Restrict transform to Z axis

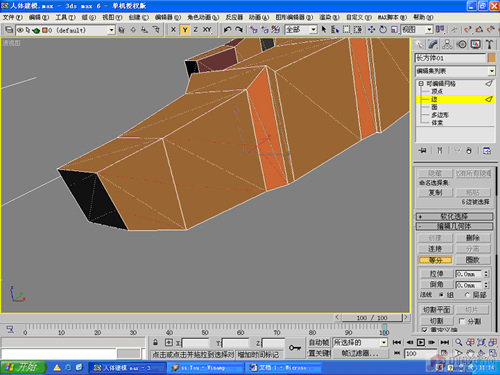[196, 30]
